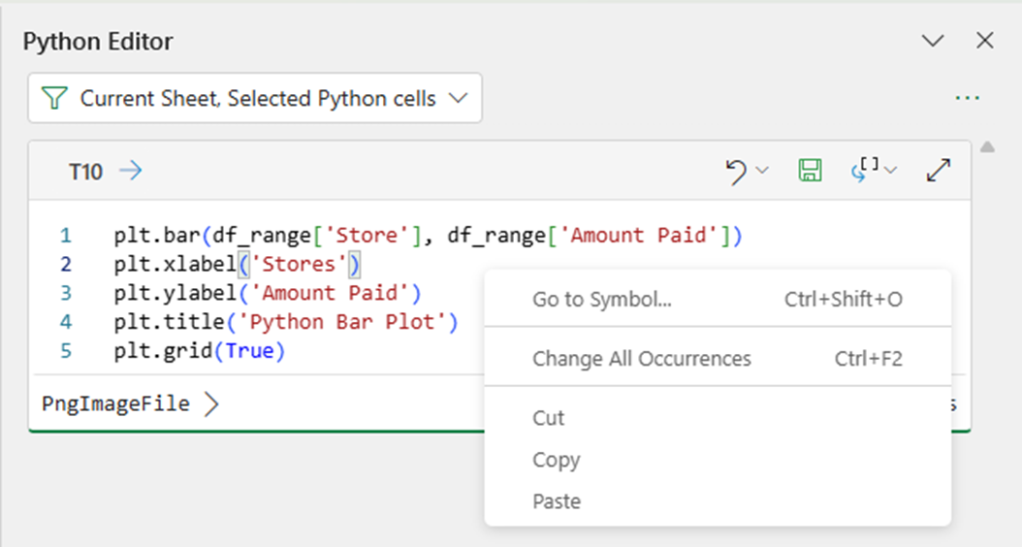Screen dimensions: 1022x547
Task: Click the Undo arrow icon
Action: (x=736, y=172)
